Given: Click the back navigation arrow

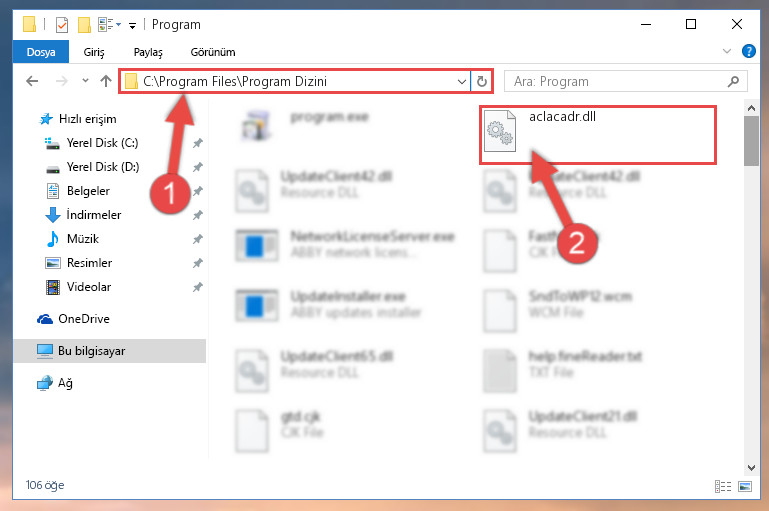Looking at the screenshot, I should coord(32,81).
